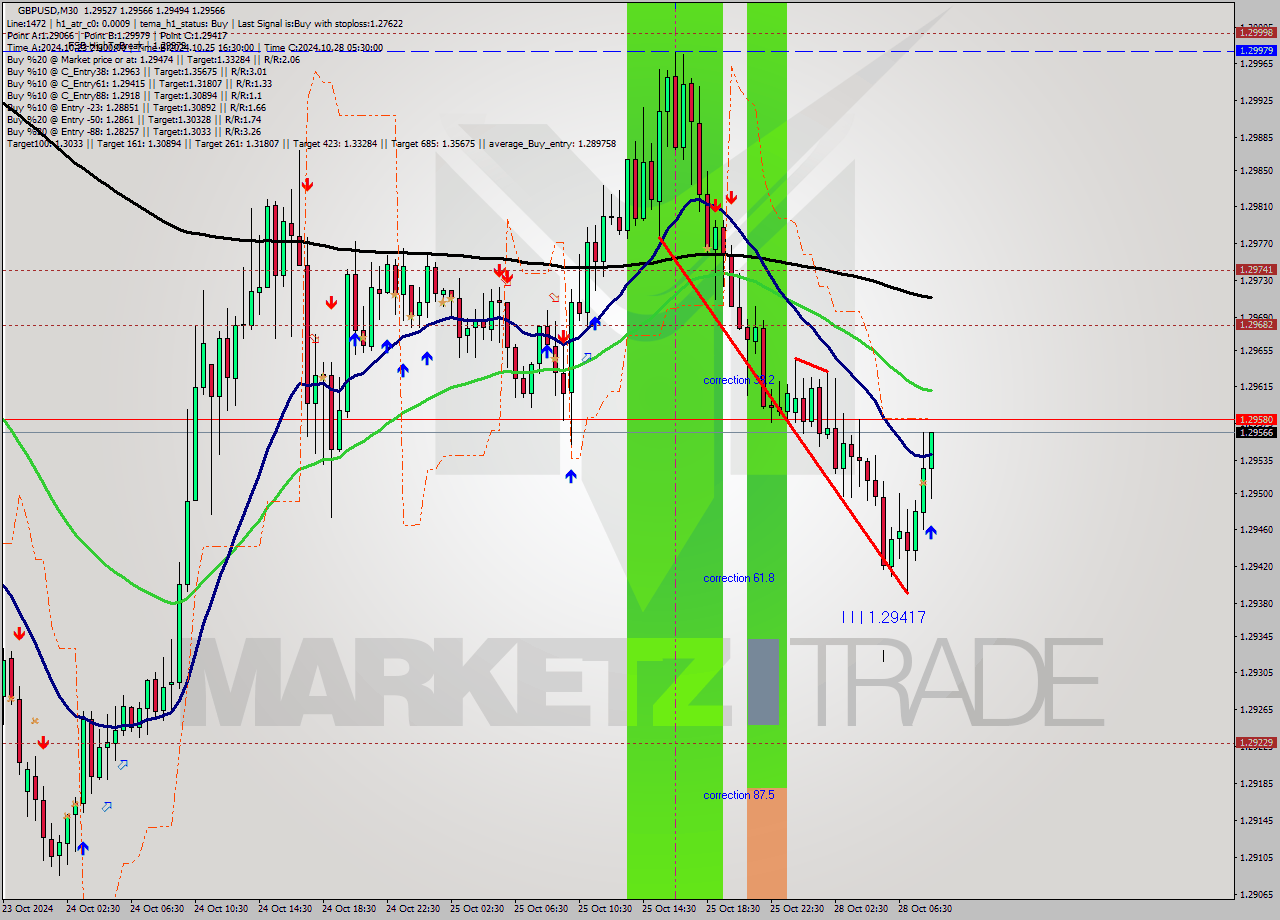Click the 'correction 38.2' label
1280x920 pixels.
[739, 380]
